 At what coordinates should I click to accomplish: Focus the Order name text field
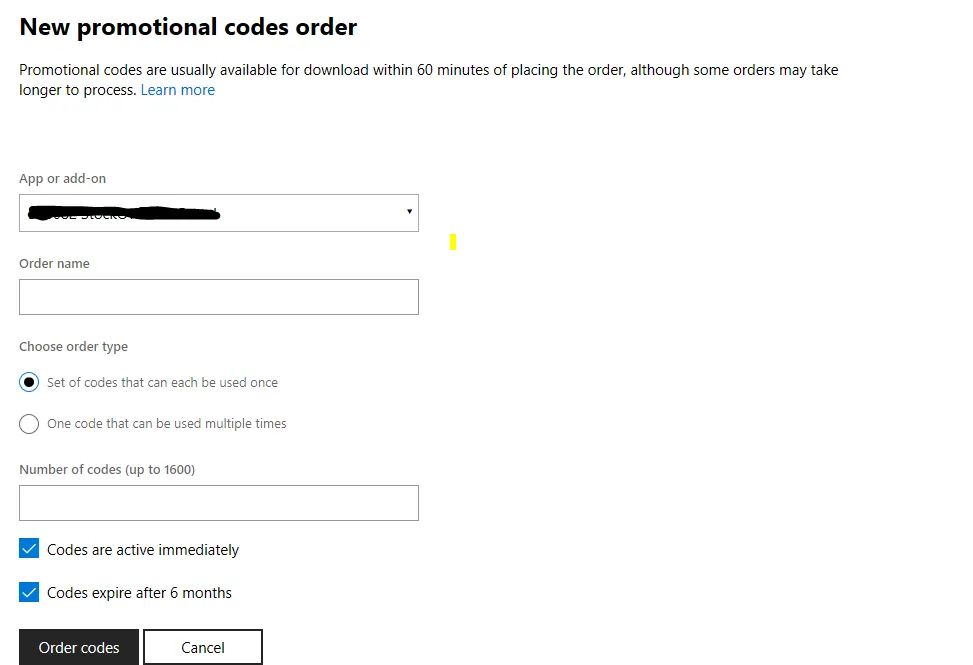click(x=218, y=297)
